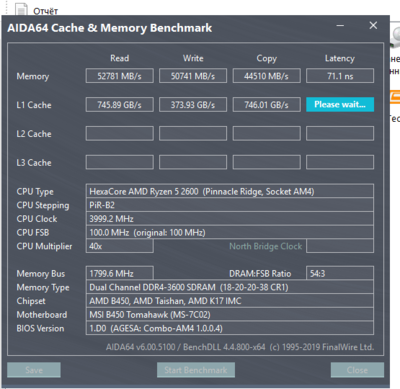
Task: Click the Отчёт document icon
Action: [21, 9]
